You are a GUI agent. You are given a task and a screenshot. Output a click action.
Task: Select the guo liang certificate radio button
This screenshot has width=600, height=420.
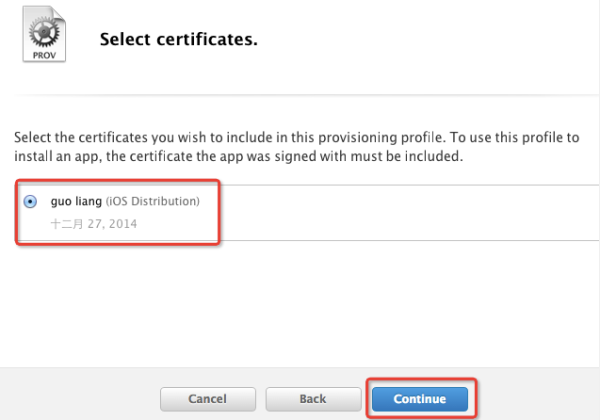click(30, 201)
